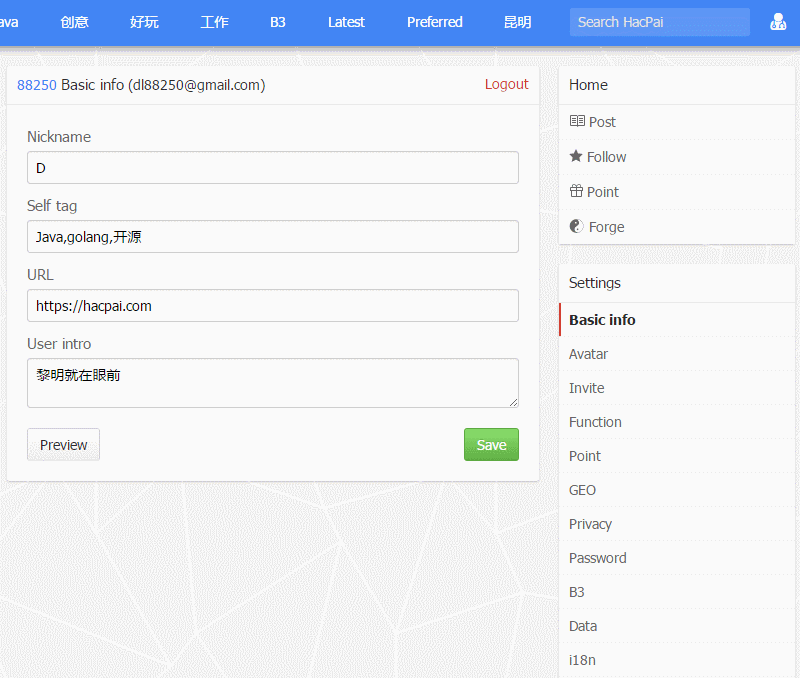Open the 昆明 navigation tab
The image size is (800, 678).
(x=517, y=22)
